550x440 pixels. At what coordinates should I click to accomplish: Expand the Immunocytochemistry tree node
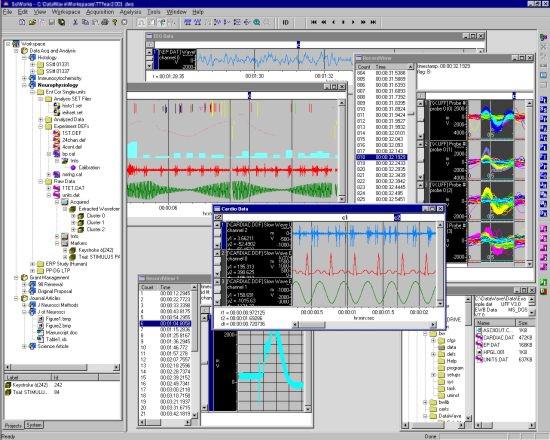point(24,78)
